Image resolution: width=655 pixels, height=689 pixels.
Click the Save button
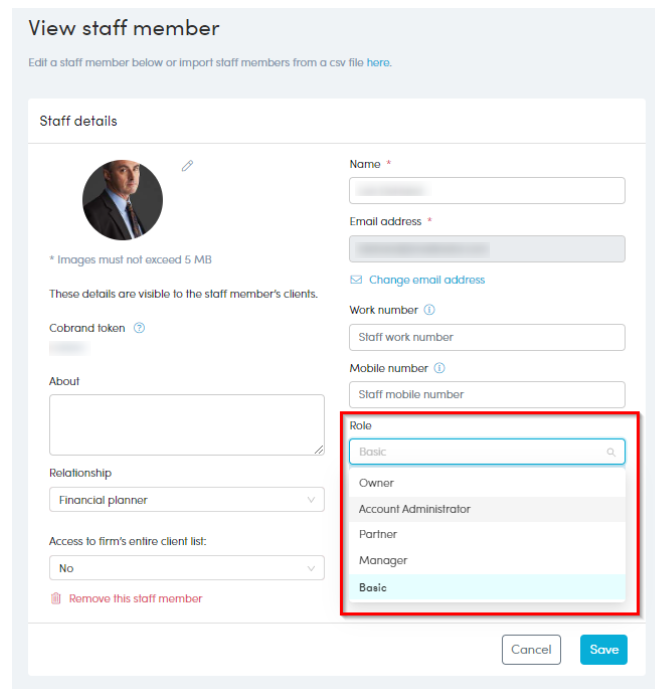603,649
